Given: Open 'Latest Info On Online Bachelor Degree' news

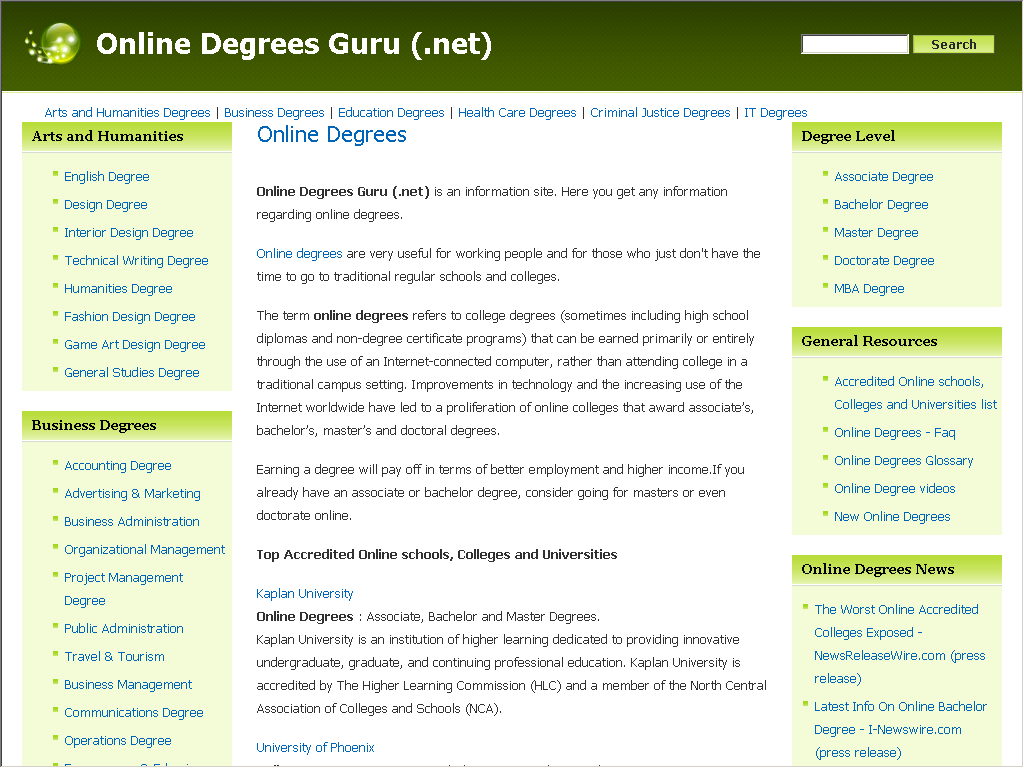Looking at the screenshot, I should click(x=901, y=729).
